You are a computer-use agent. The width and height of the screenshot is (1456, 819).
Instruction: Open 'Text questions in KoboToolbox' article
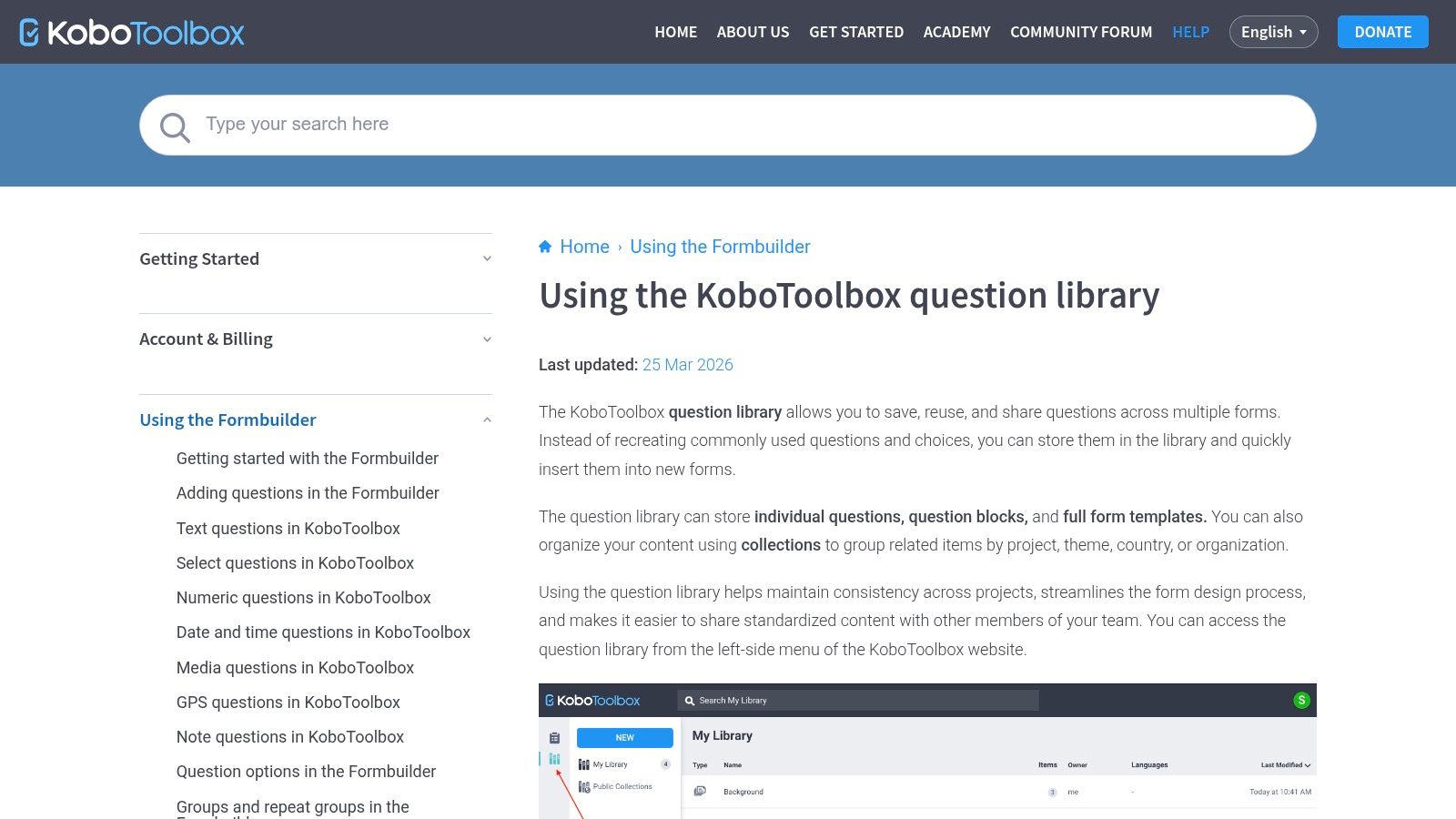288,529
